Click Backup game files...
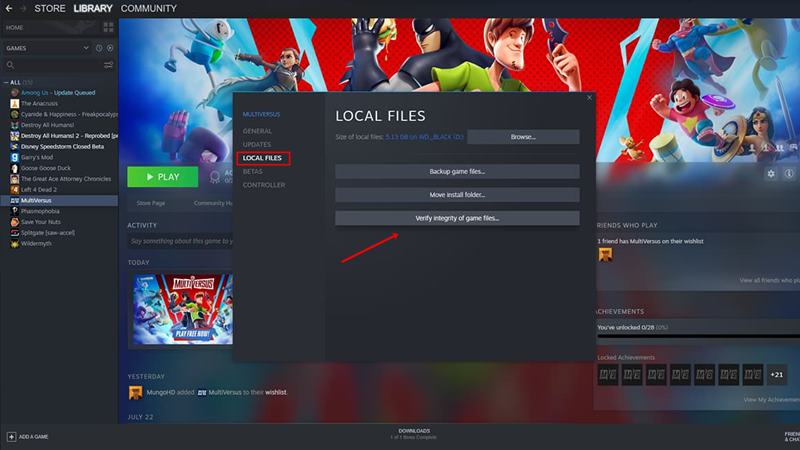The image size is (800, 450). point(457,171)
